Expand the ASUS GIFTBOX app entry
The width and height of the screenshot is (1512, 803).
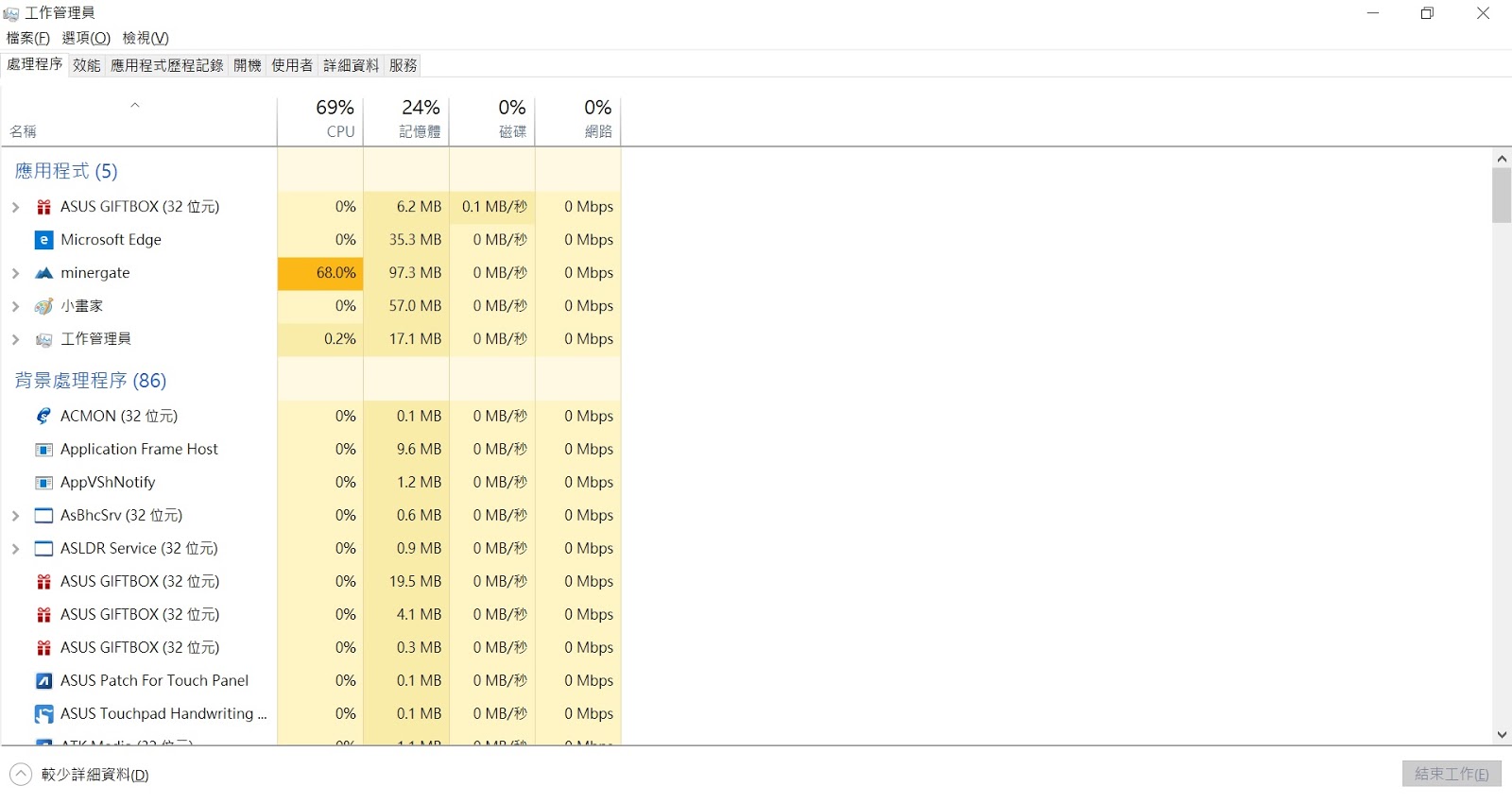[x=15, y=207]
